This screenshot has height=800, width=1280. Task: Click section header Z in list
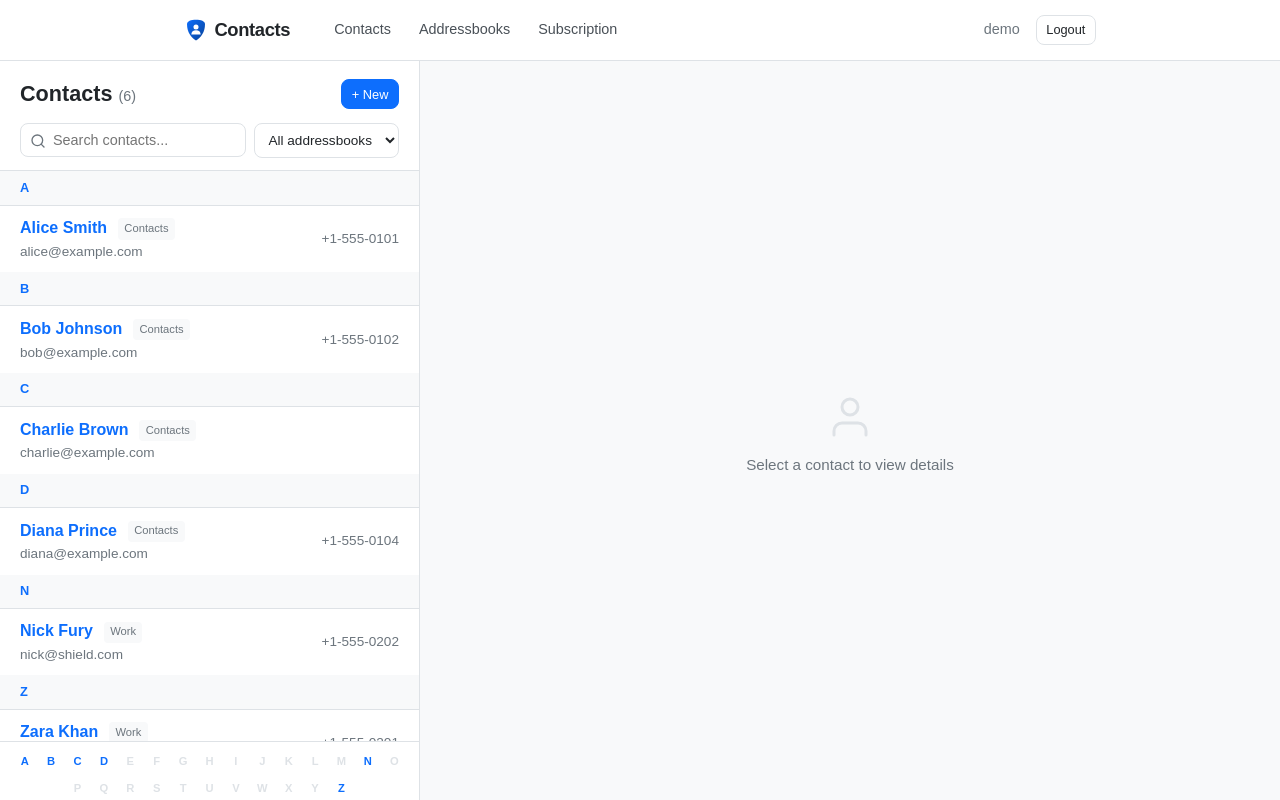(209, 692)
